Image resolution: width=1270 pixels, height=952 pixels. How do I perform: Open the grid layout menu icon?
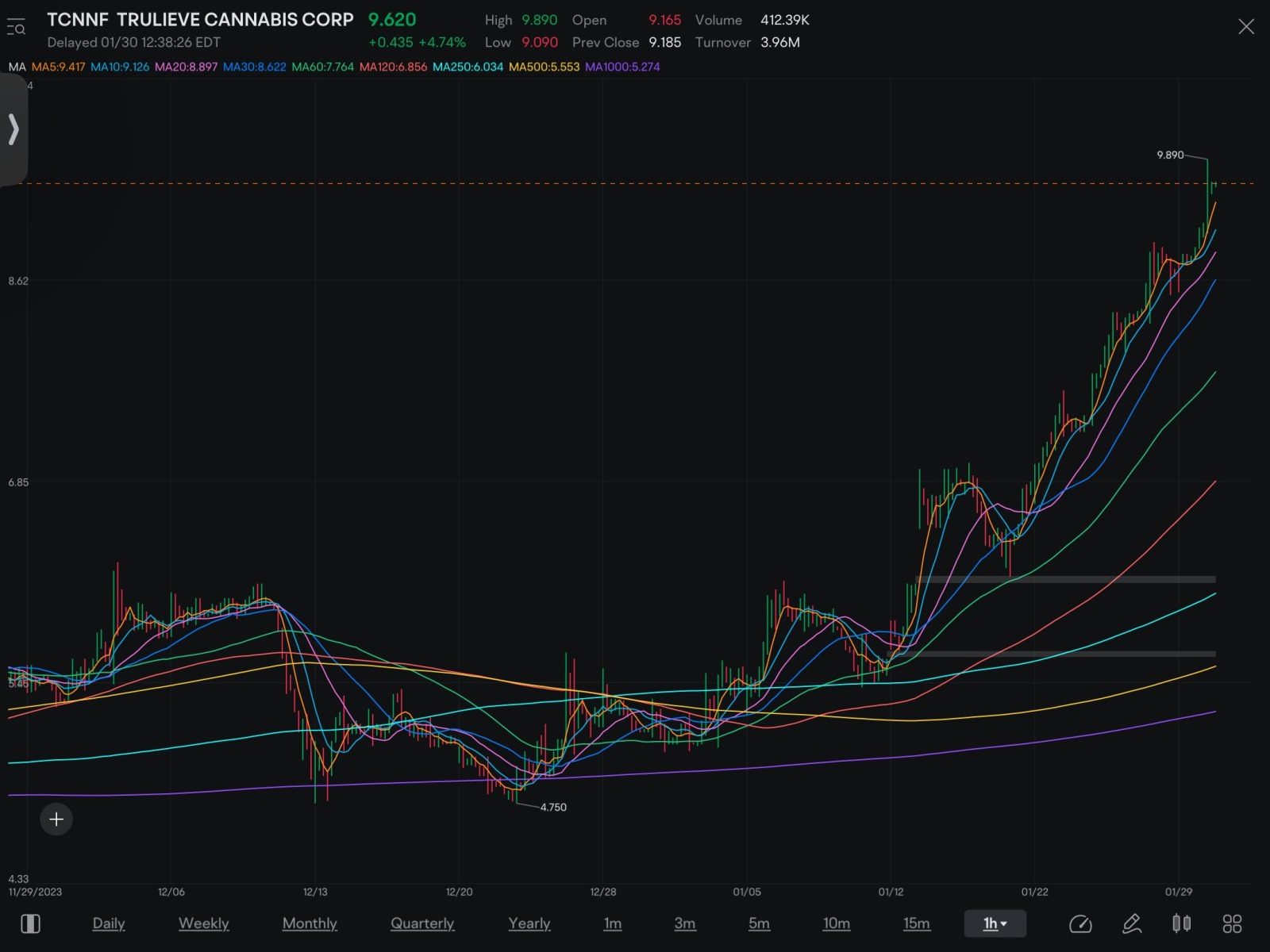[1232, 923]
